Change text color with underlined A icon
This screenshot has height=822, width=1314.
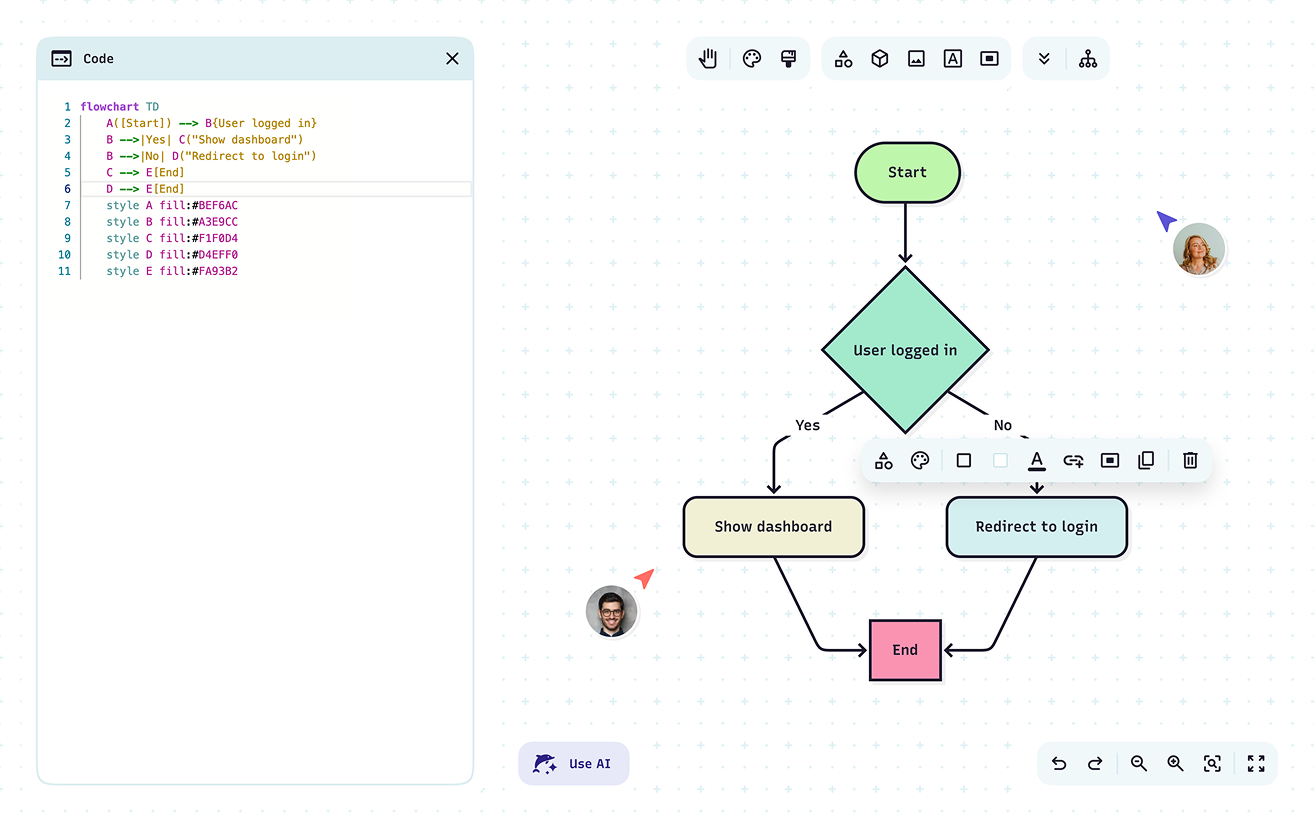tap(1037, 461)
